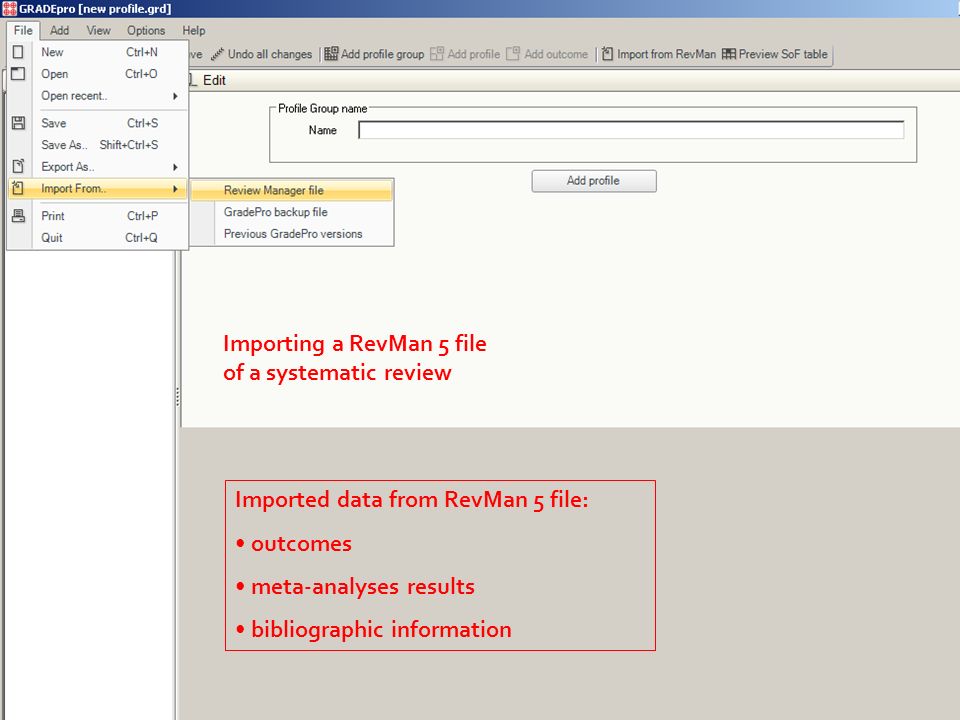Viewport: 960px width, 720px height.
Task: Select the Import From.. menu entry
Action: pyautogui.click(x=98, y=189)
